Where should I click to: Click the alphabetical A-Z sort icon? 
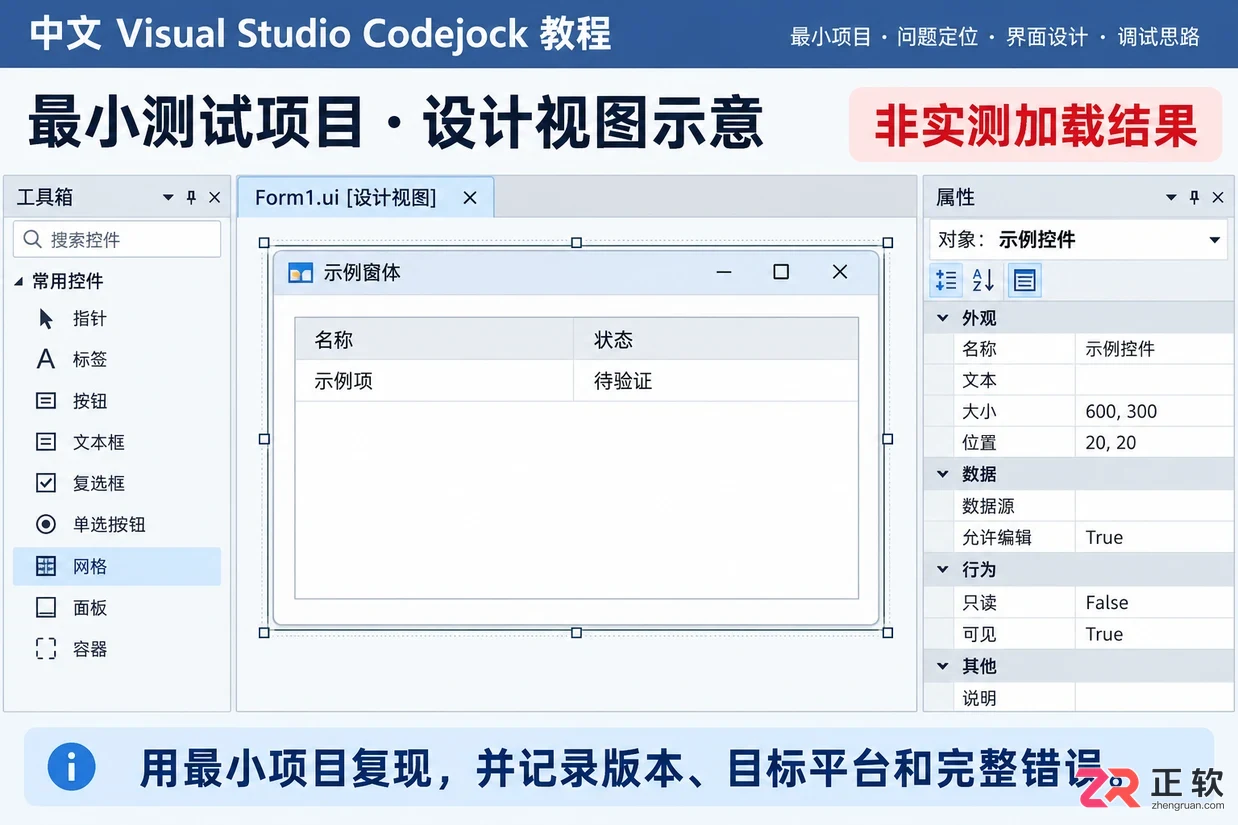984,280
